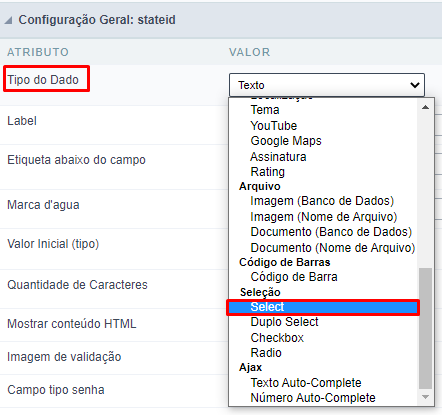
Task: Choose the Rating field type
Action: (268, 172)
